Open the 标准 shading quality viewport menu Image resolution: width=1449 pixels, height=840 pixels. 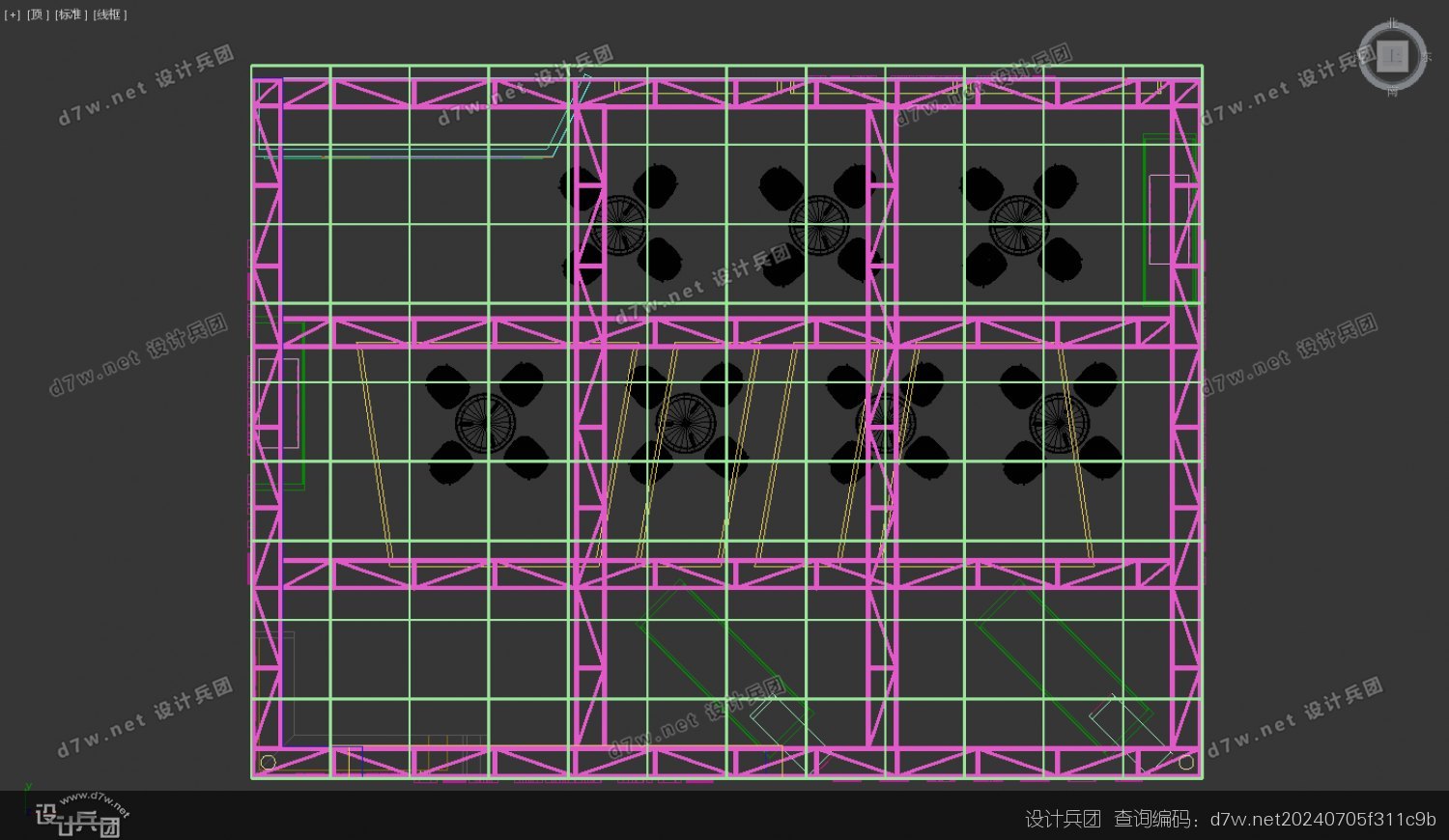pos(71,14)
